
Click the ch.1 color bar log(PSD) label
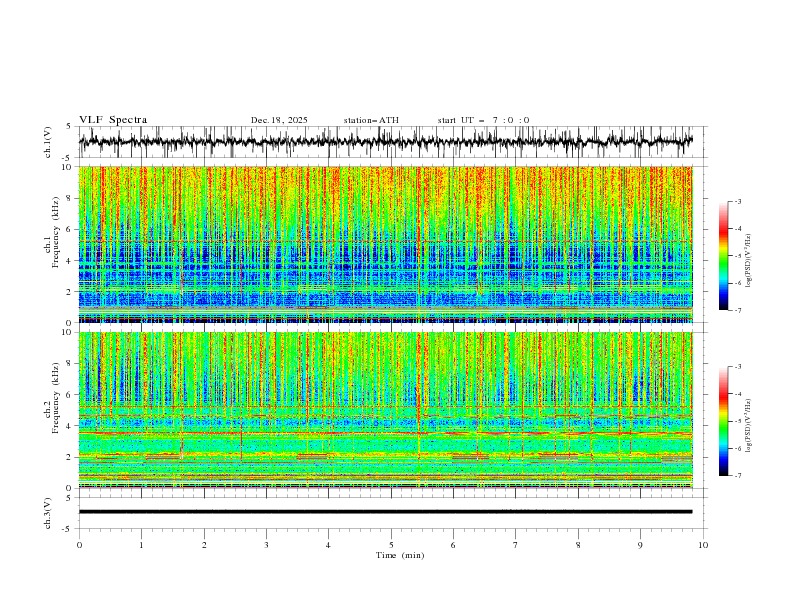pos(749,261)
